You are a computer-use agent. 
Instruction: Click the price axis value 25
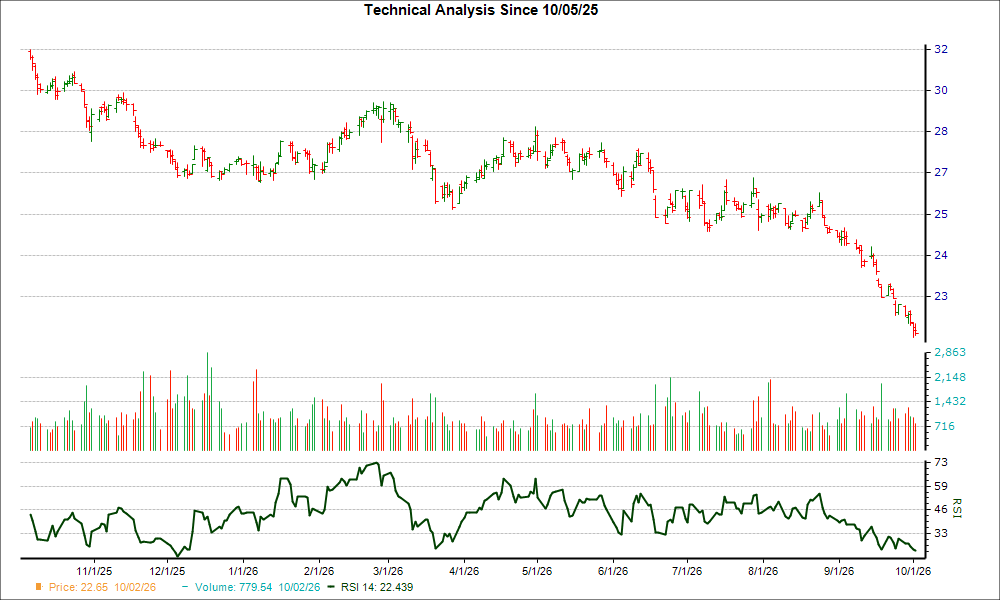941,214
